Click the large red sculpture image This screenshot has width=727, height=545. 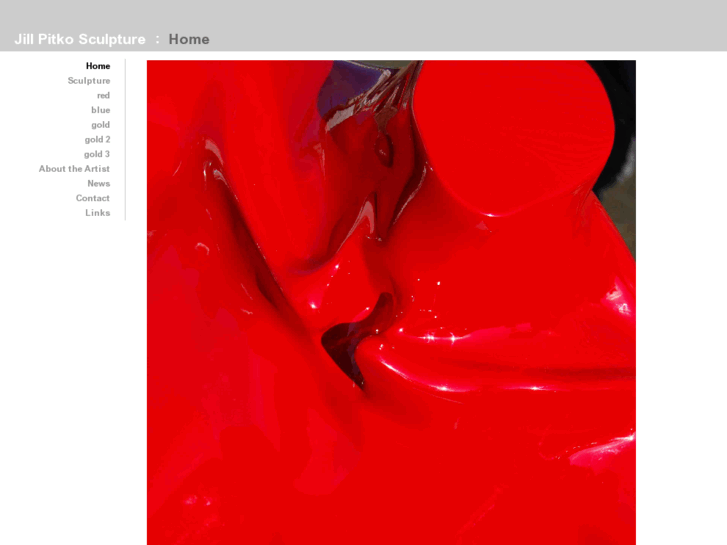(x=391, y=302)
